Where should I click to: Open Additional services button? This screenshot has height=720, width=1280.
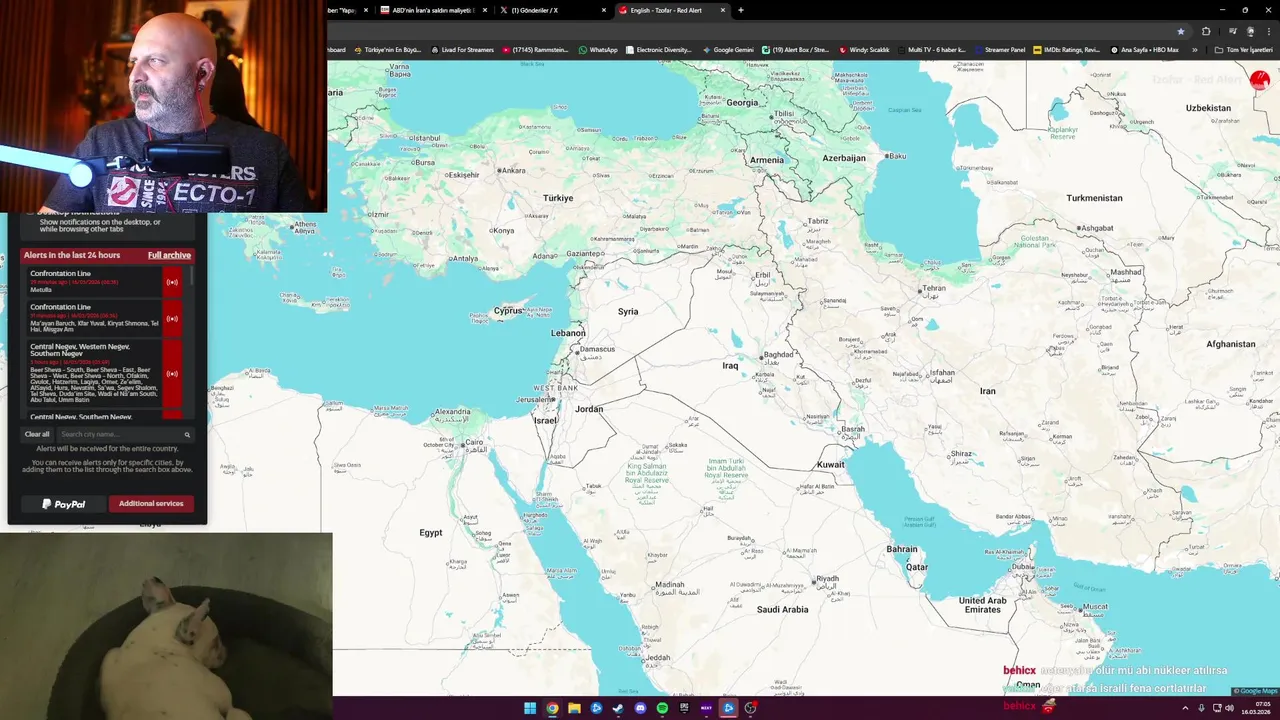[151, 504]
